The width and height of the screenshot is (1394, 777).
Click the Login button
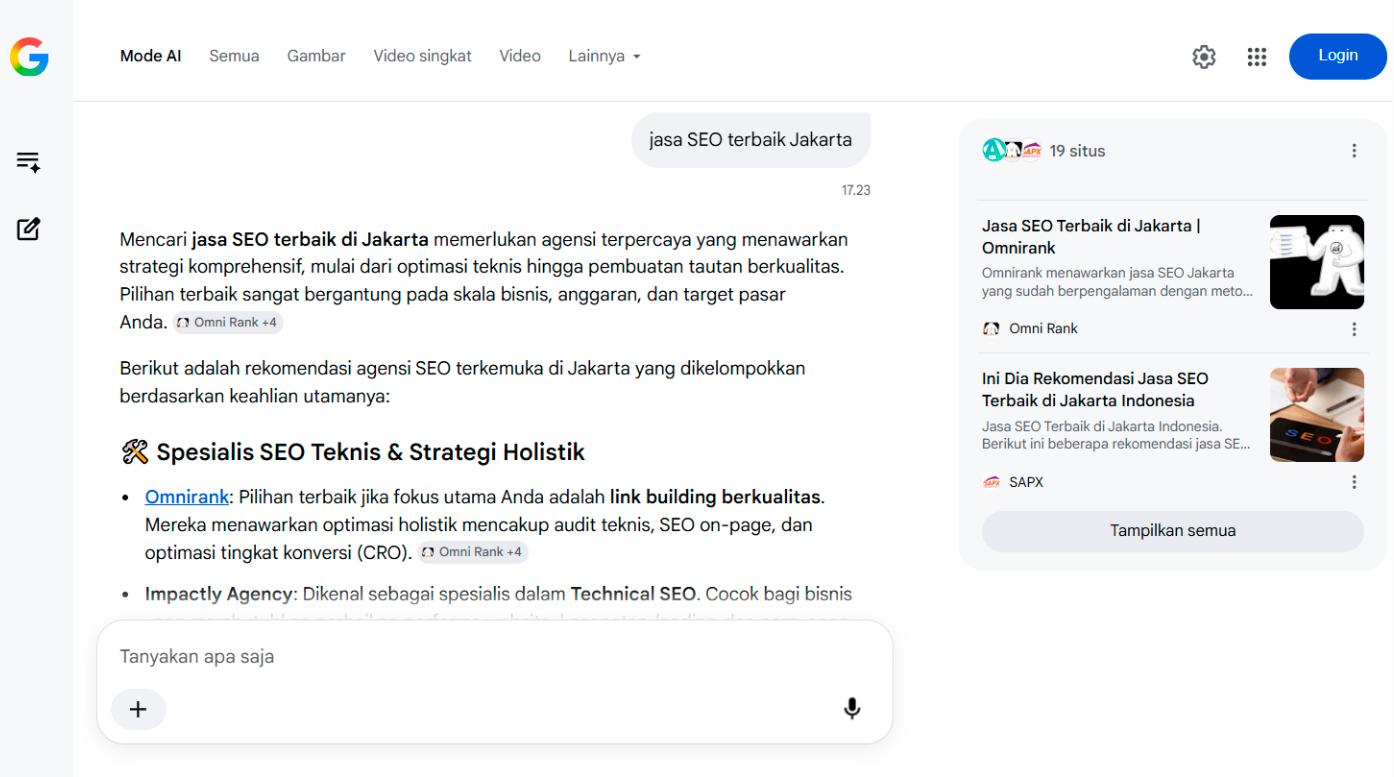[1338, 56]
